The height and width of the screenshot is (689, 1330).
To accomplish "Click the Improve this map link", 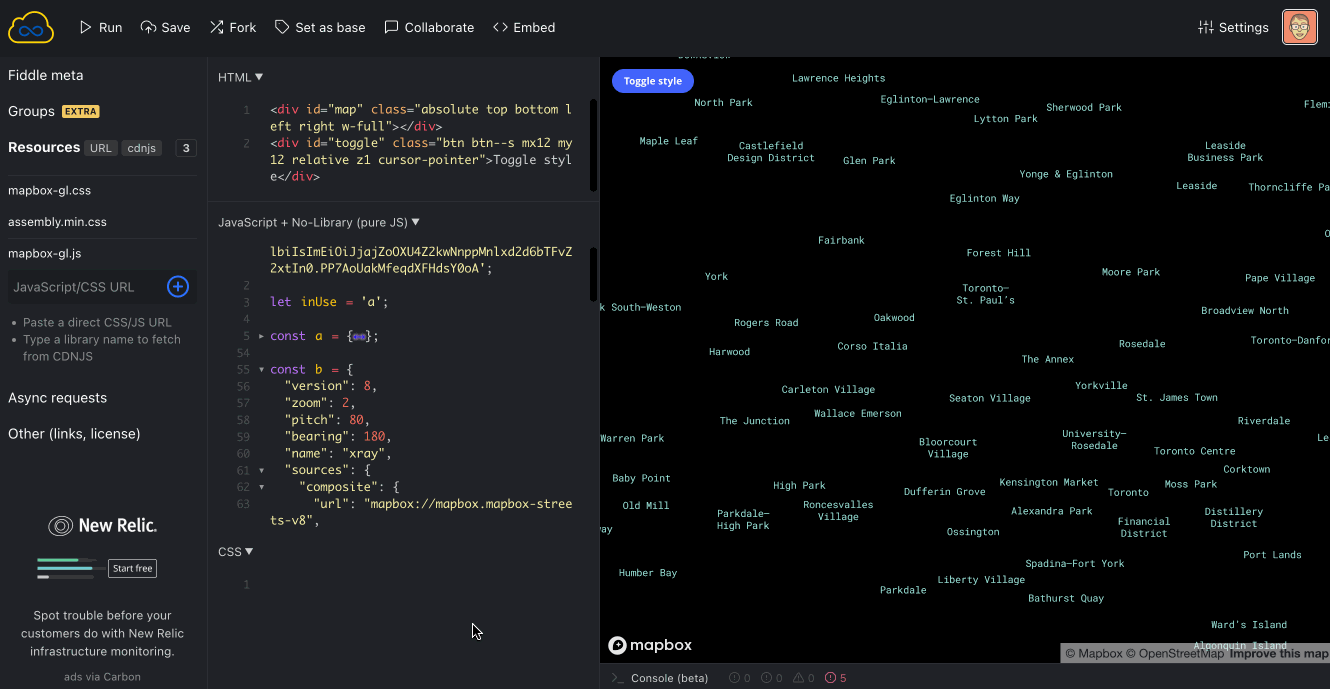I will point(1278,652).
